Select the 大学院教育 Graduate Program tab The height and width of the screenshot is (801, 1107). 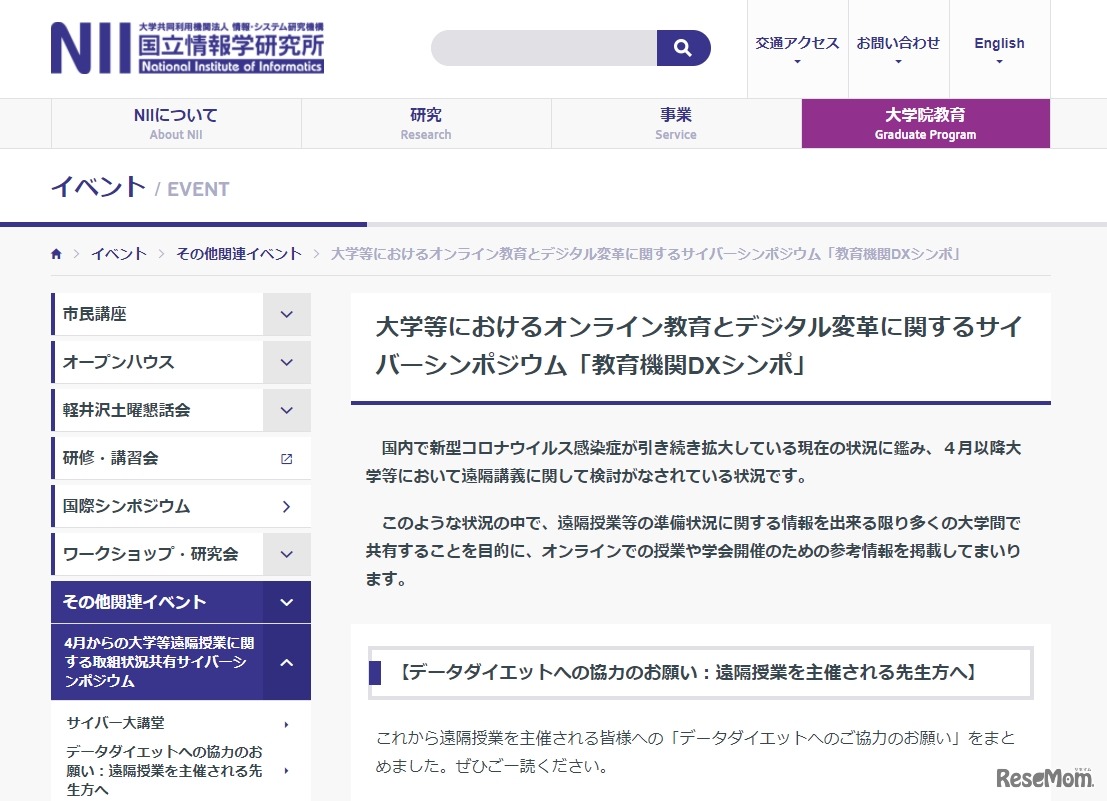pyautogui.click(x=925, y=124)
